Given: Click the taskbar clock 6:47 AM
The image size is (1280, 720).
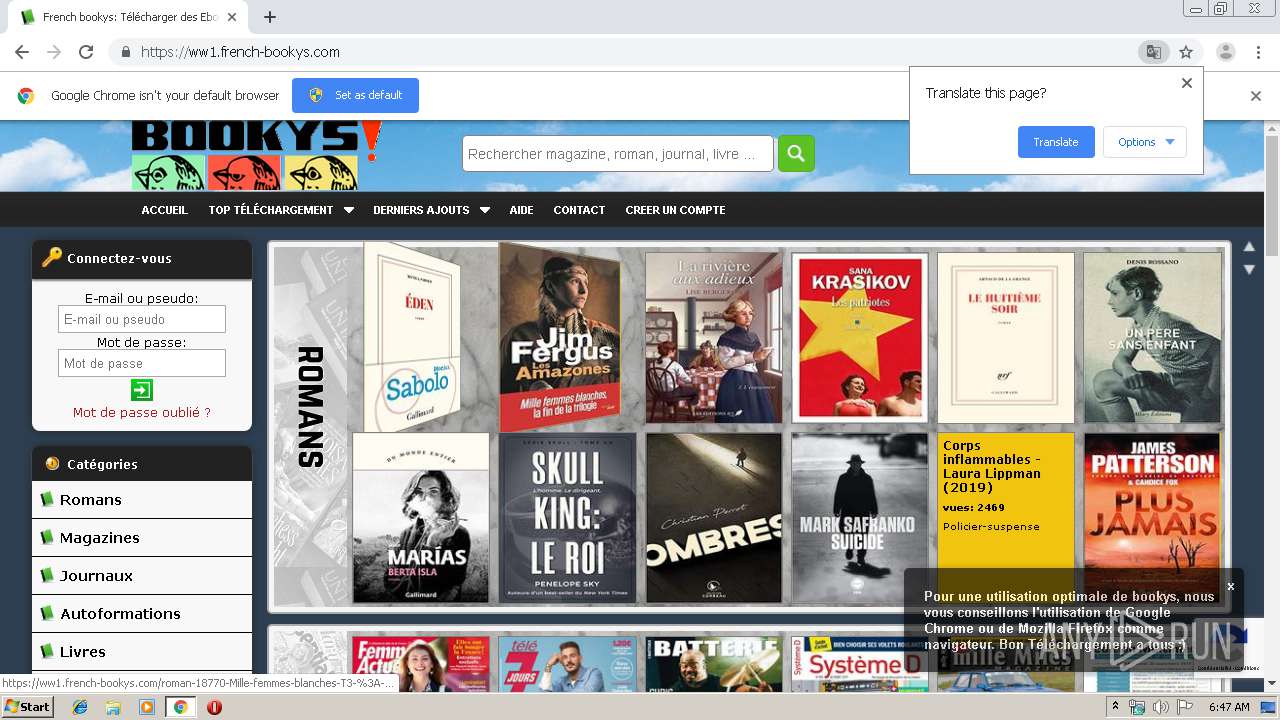Looking at the screenshot, I should (x=1228, y=707).
